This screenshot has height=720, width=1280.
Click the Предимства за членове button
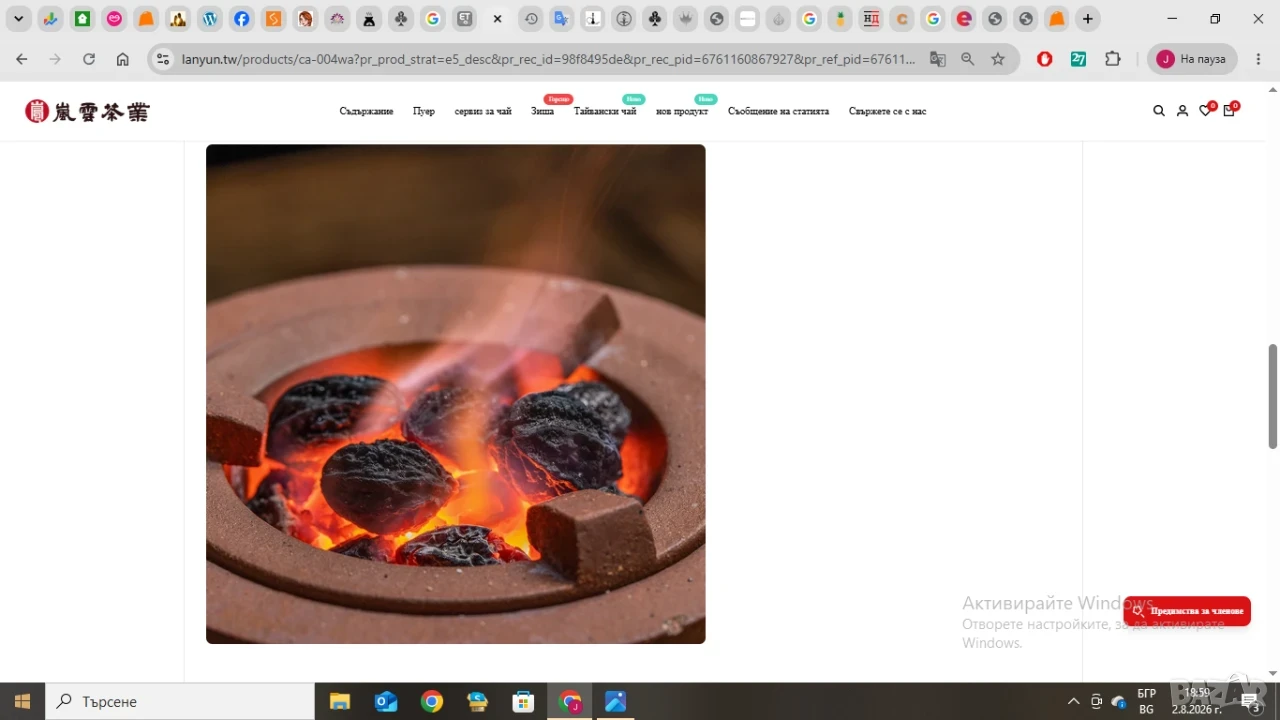(x=1187, y=611)
